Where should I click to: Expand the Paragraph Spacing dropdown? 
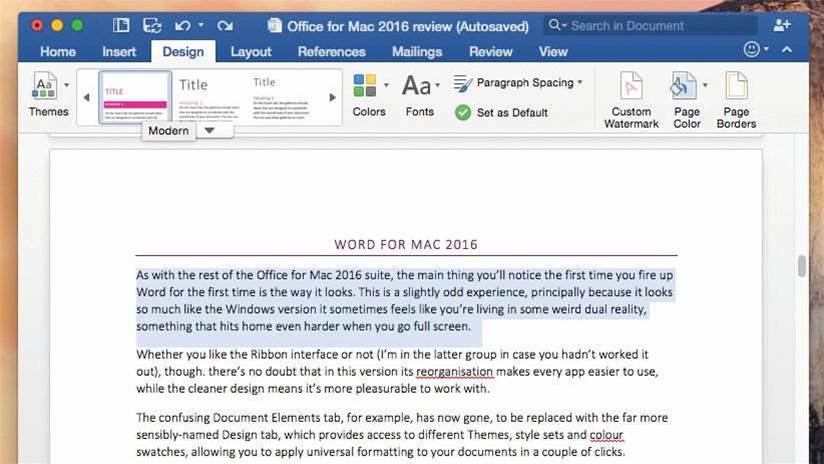[x=580, y=83]
